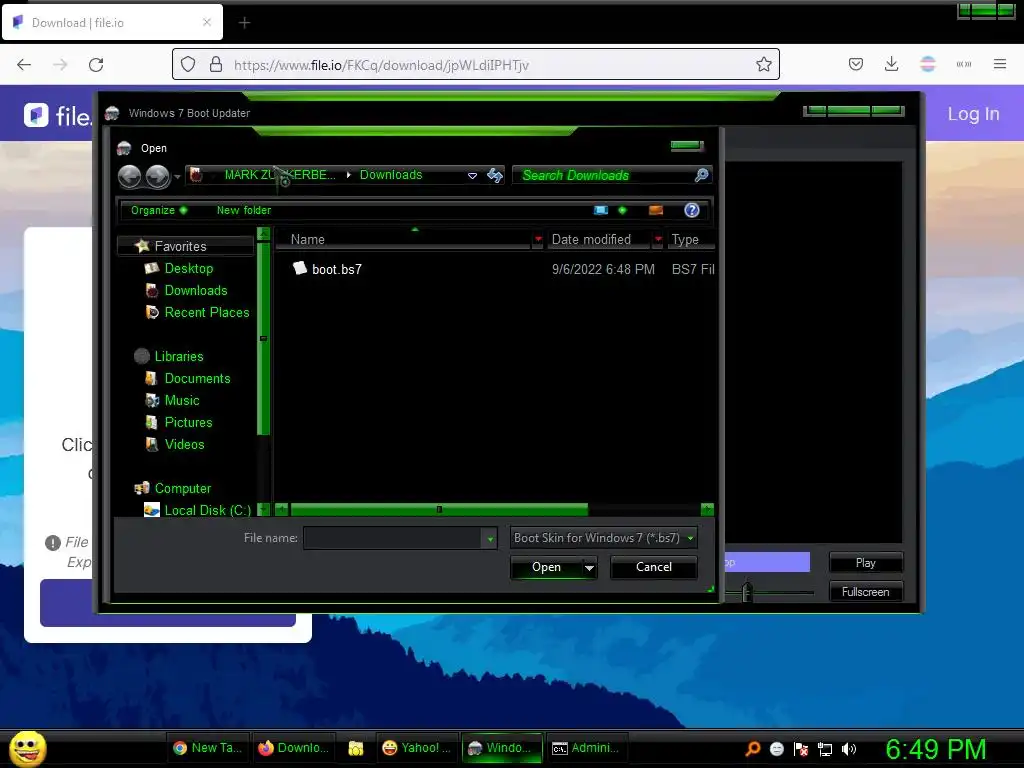Expand the Open button split arrow
This screenshot has width=1024, height=768.
(x=589, y=568)
